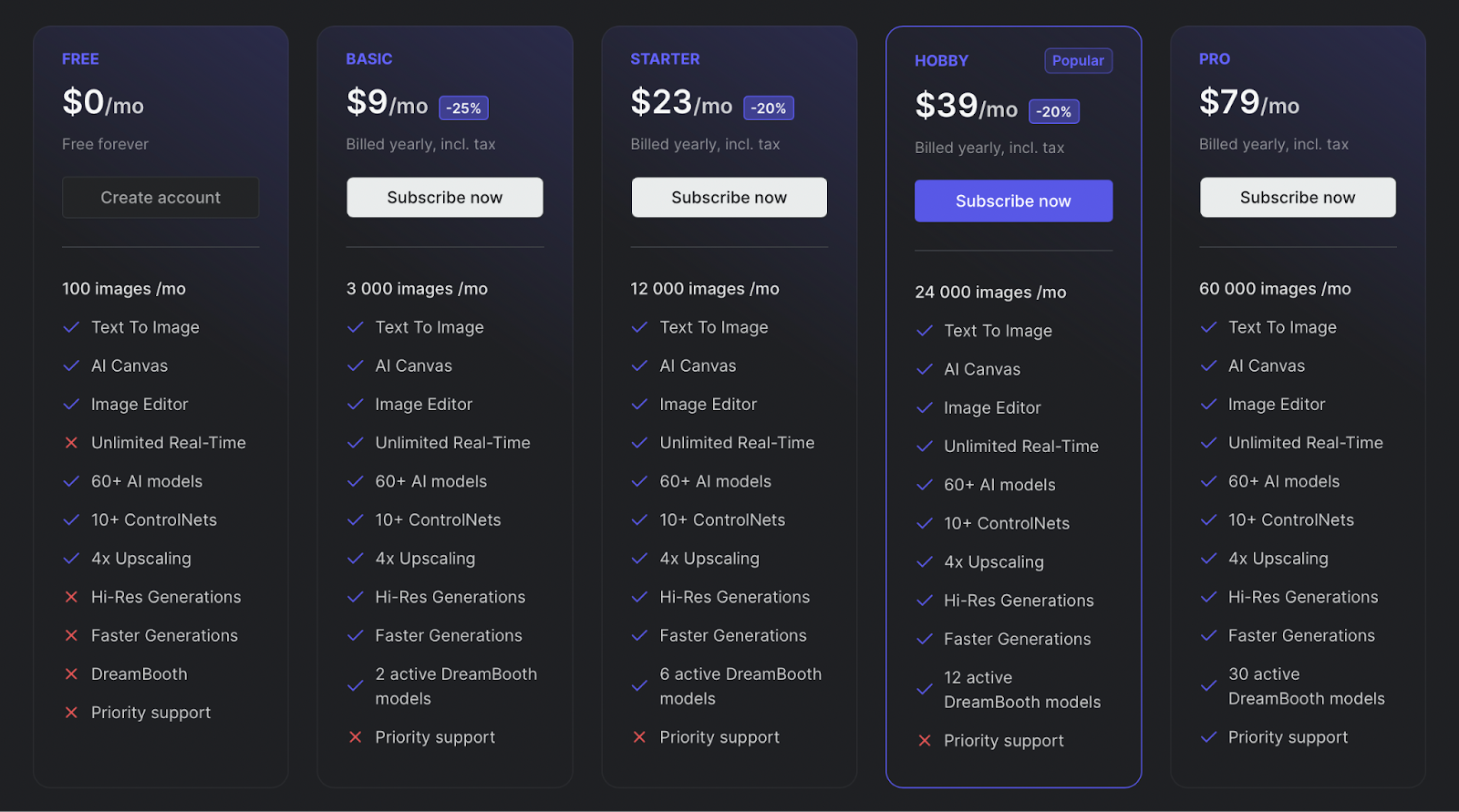Click checkmark beside Hi-Res Generations in Starter
Screen dimensions: 1459x812
click(x=640, y=597)
